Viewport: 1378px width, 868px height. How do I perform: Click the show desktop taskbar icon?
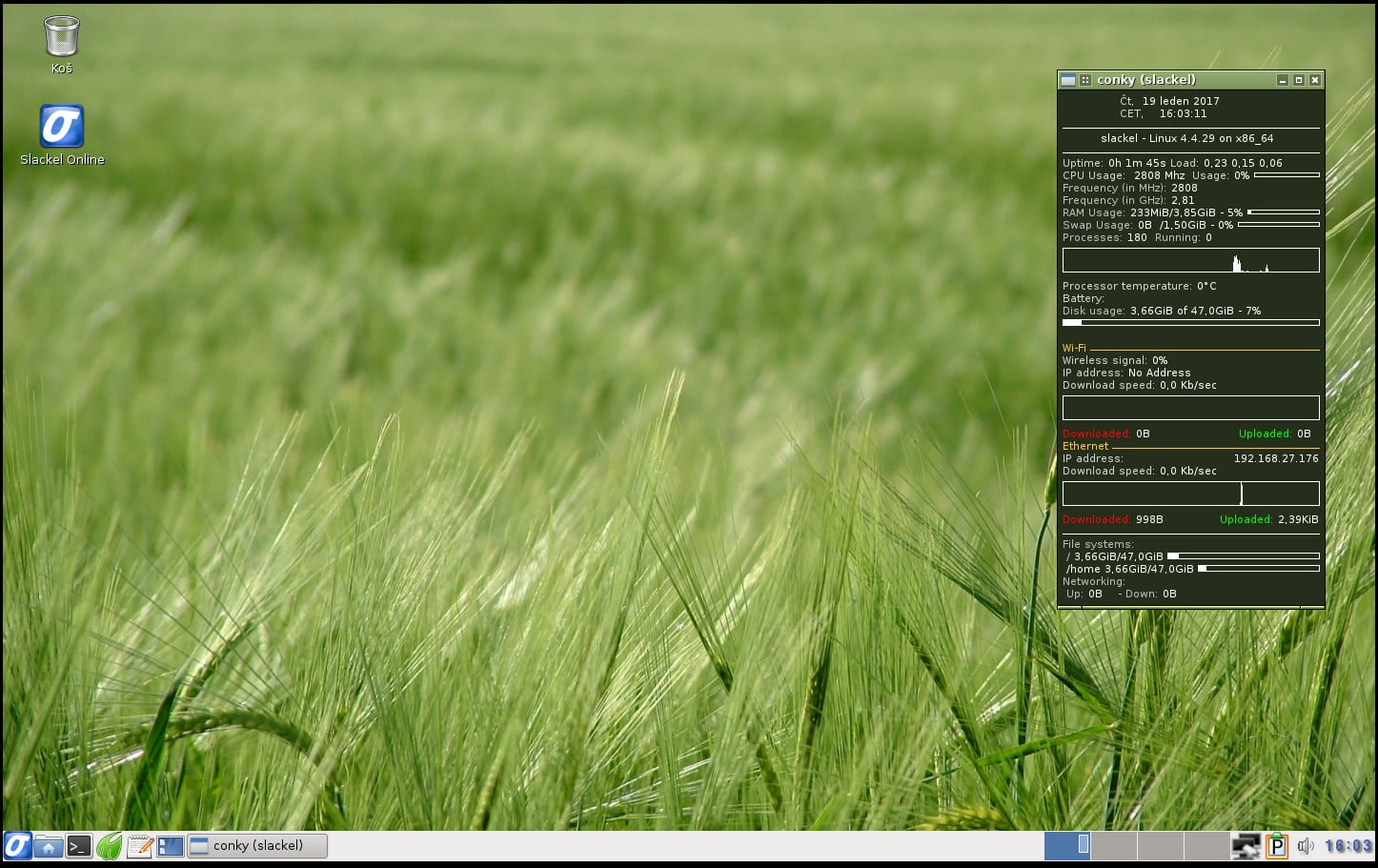coord(171,845)
